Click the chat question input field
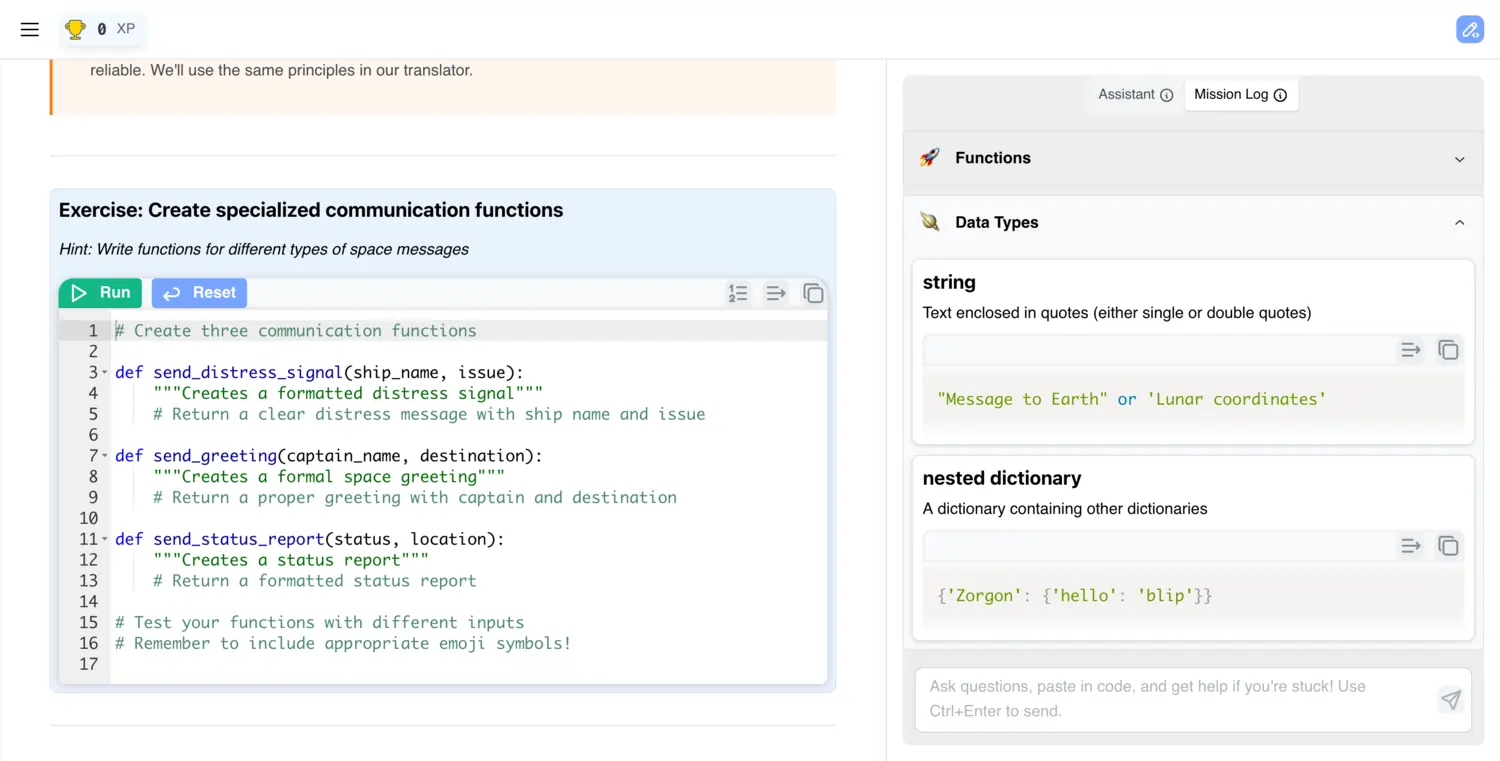The image size is (1500, 761). [x=1150, y=699]
